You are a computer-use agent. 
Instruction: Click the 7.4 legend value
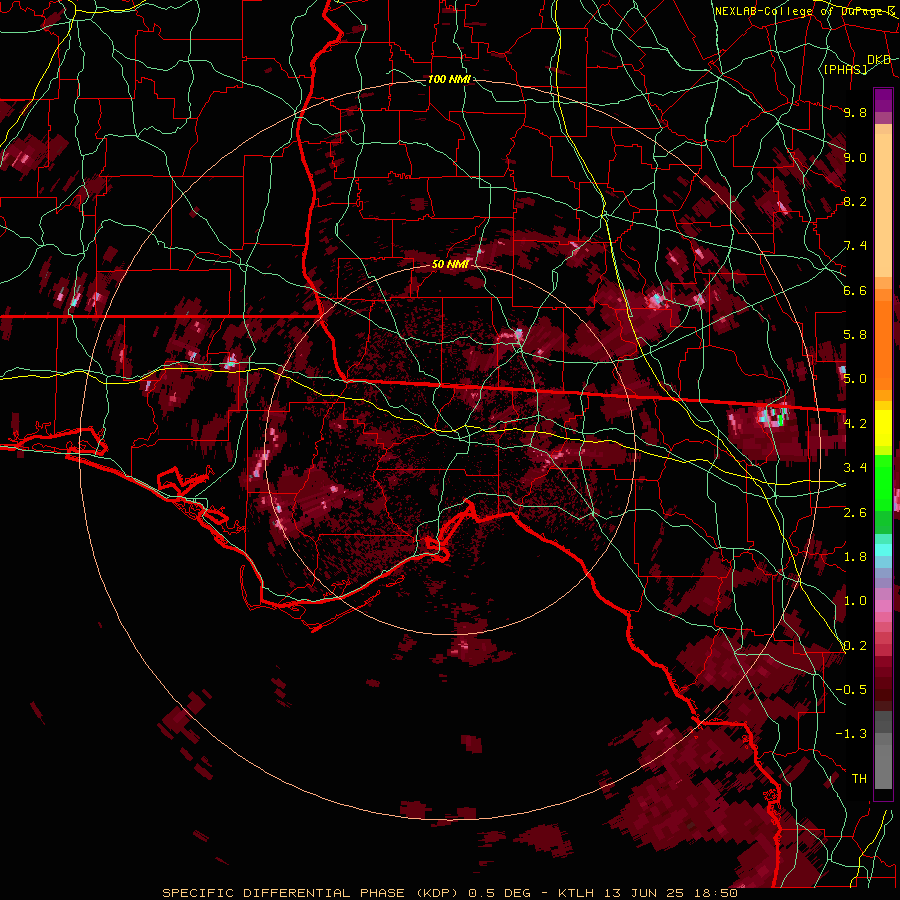[855, 246]
